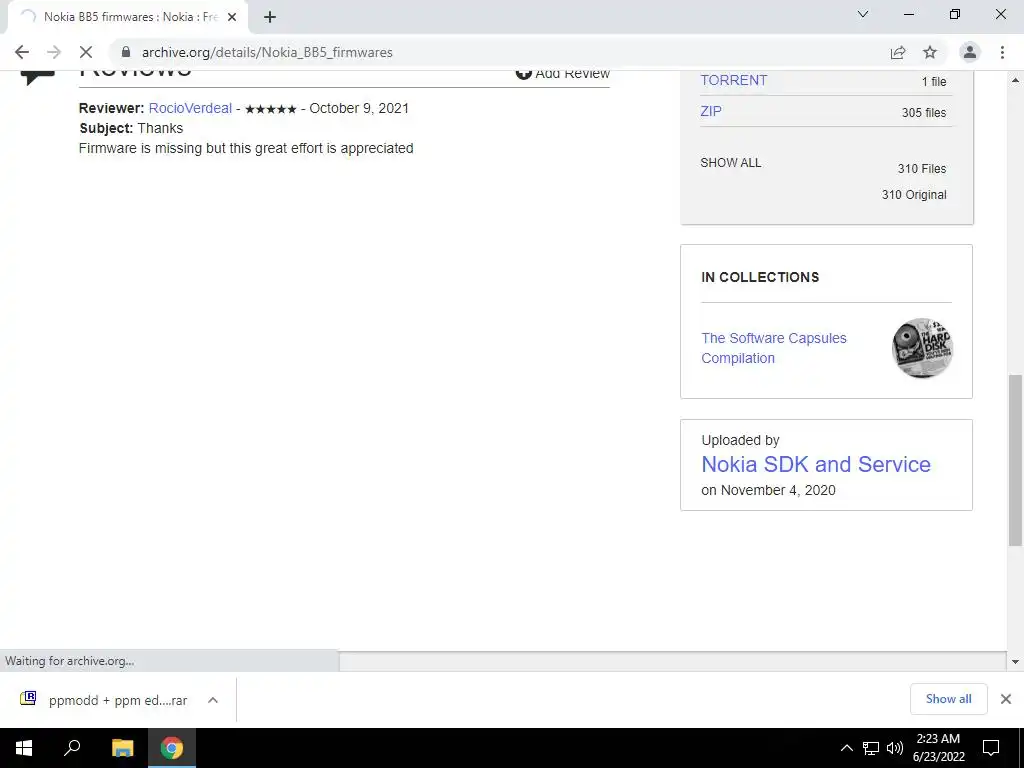Open the taskbar clock and date
The height and width of the screenshot is (768, 1024).
point(938,748)
